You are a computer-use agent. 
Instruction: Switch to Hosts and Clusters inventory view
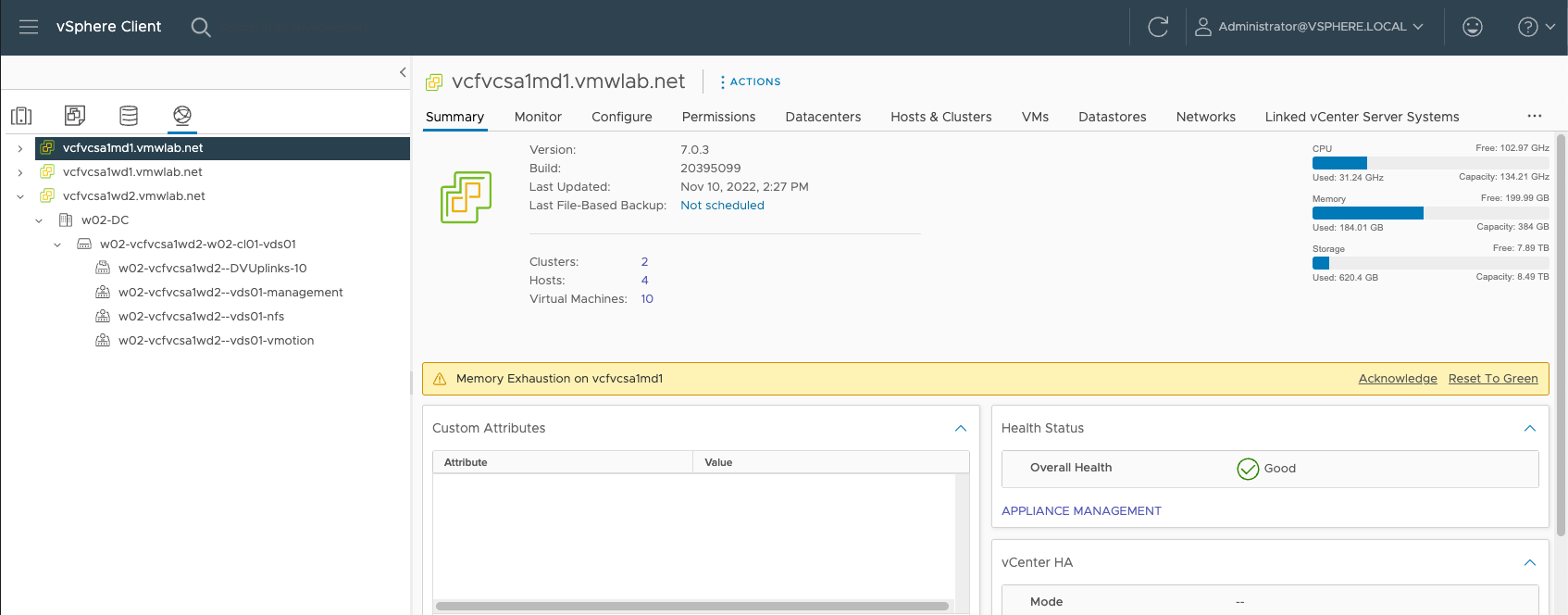click(x=21, y=116)
